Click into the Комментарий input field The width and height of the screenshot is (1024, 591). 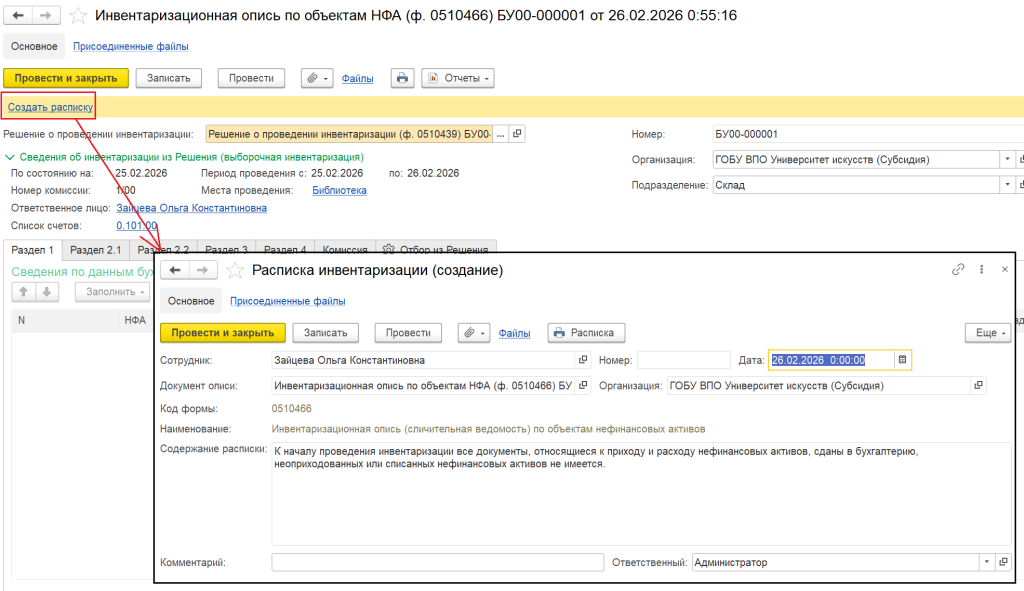437,562
